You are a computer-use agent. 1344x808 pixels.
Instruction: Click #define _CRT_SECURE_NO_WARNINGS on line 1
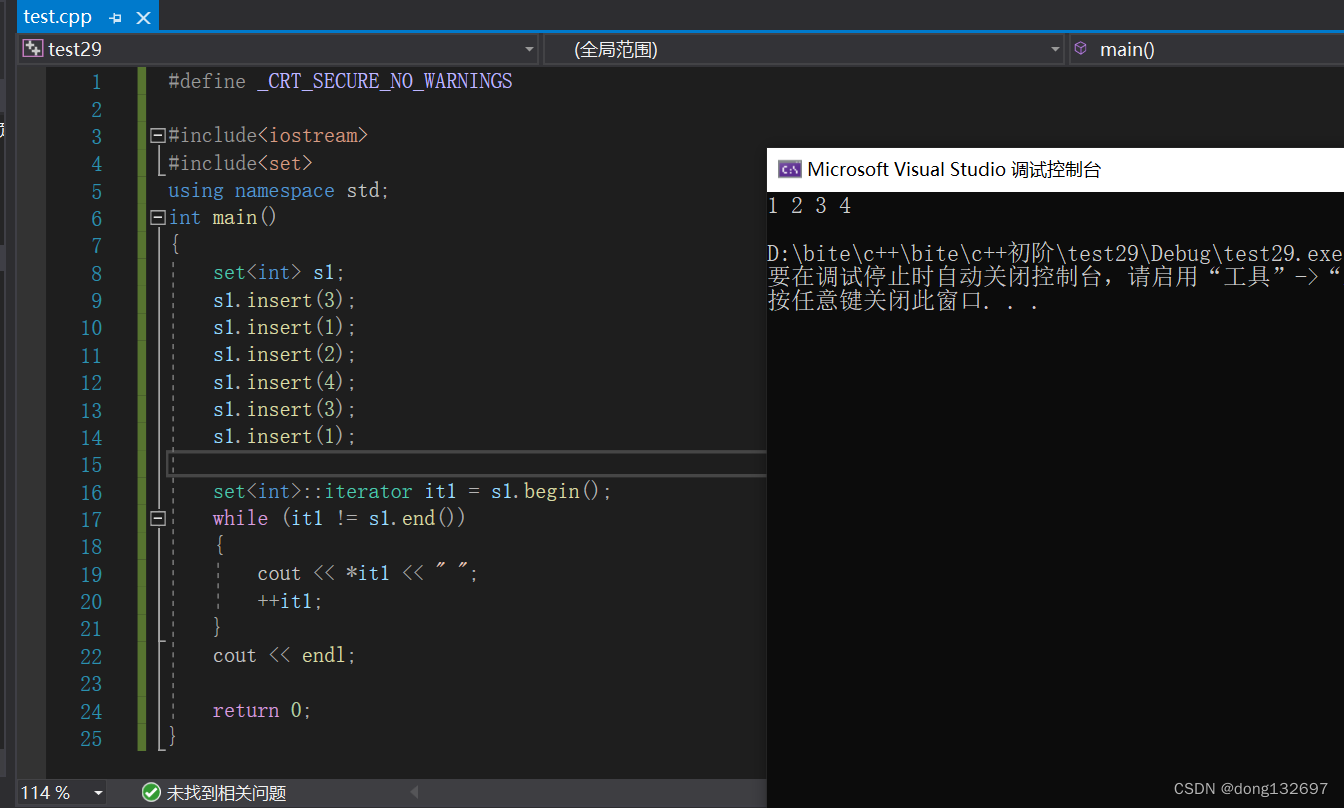tap(340, 81)
